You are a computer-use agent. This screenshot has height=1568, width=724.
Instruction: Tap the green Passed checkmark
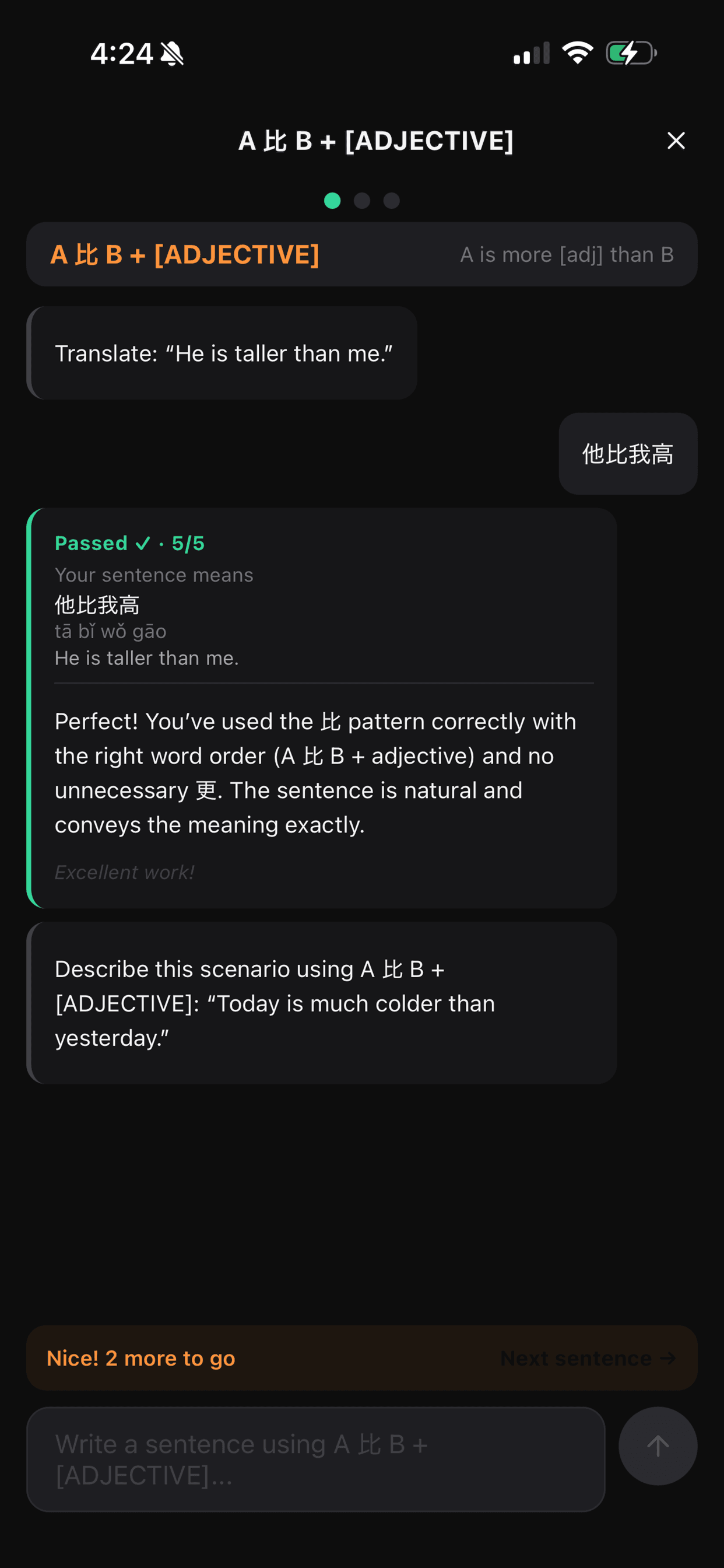click(x=143, y=543)
